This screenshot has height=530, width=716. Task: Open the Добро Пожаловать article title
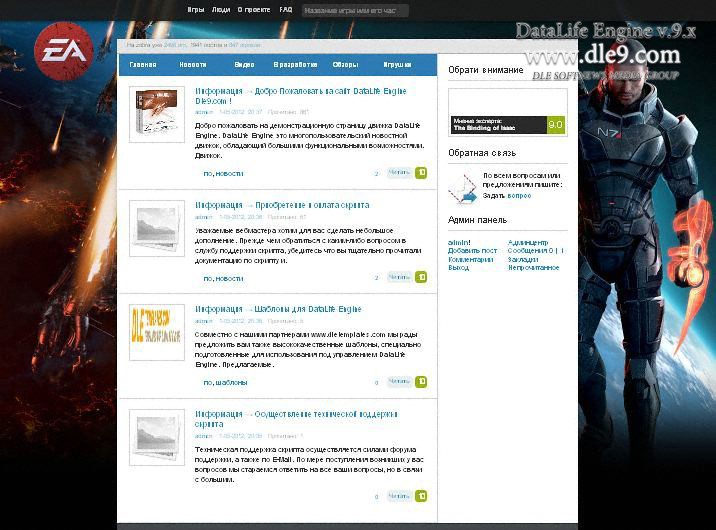[x=300, y=96]
